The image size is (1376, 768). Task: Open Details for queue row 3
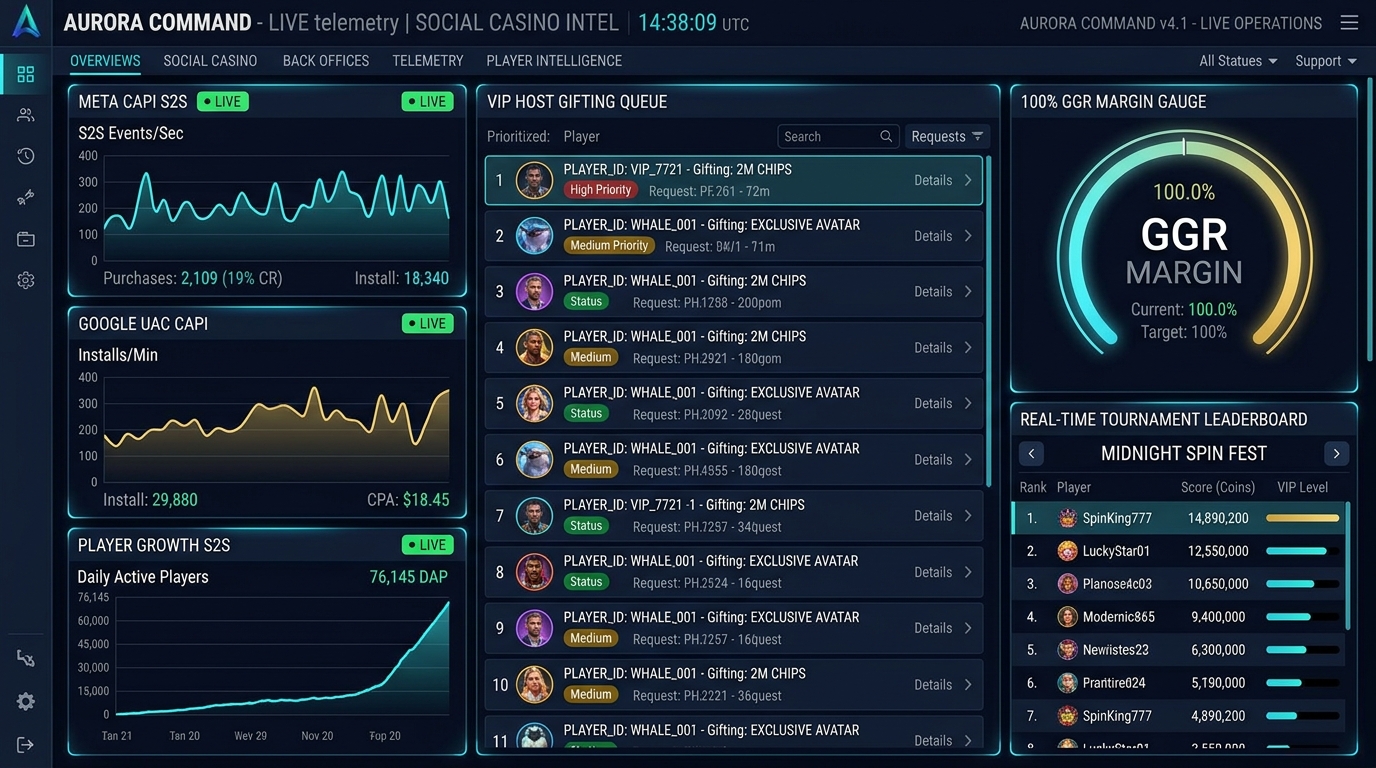933,292
